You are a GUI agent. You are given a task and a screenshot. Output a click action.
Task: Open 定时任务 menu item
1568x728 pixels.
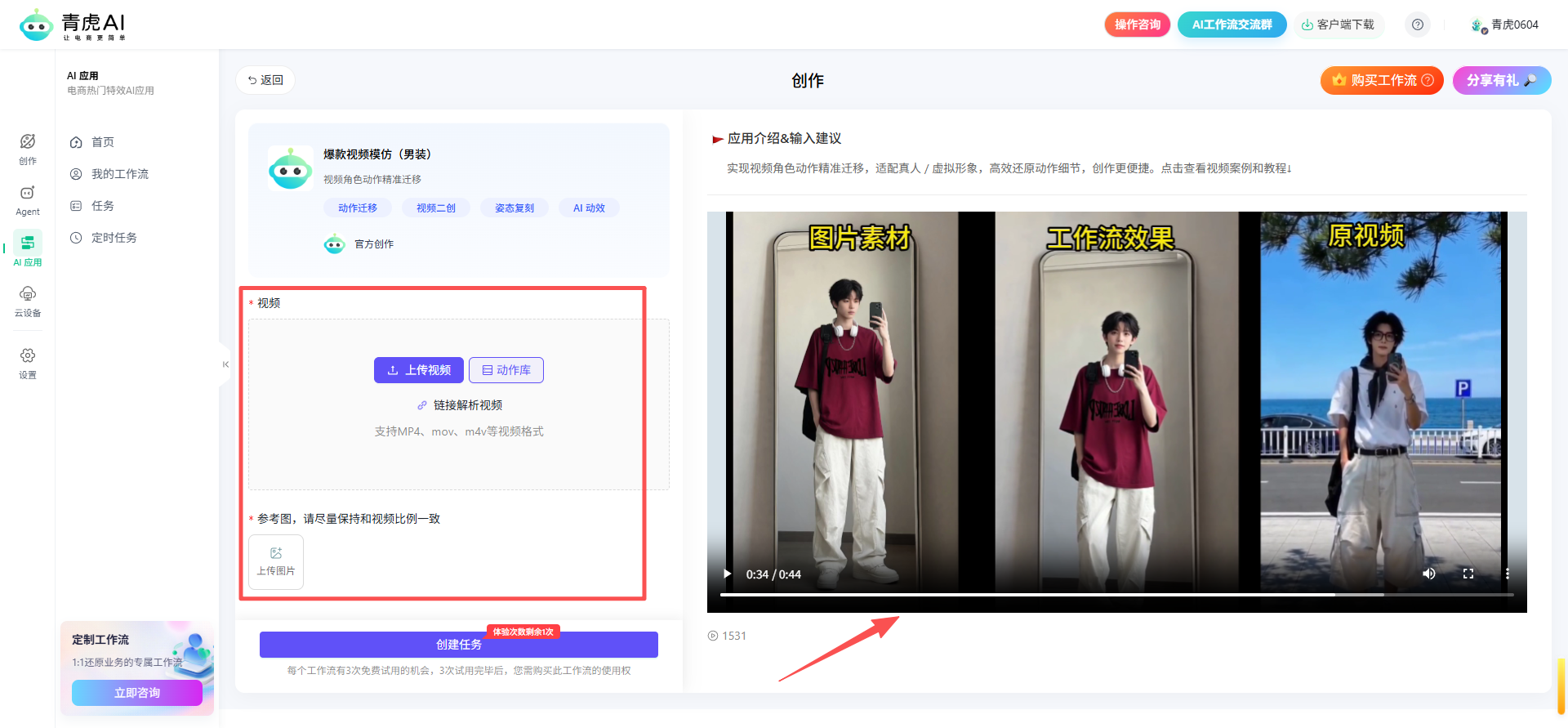[103, 238]
